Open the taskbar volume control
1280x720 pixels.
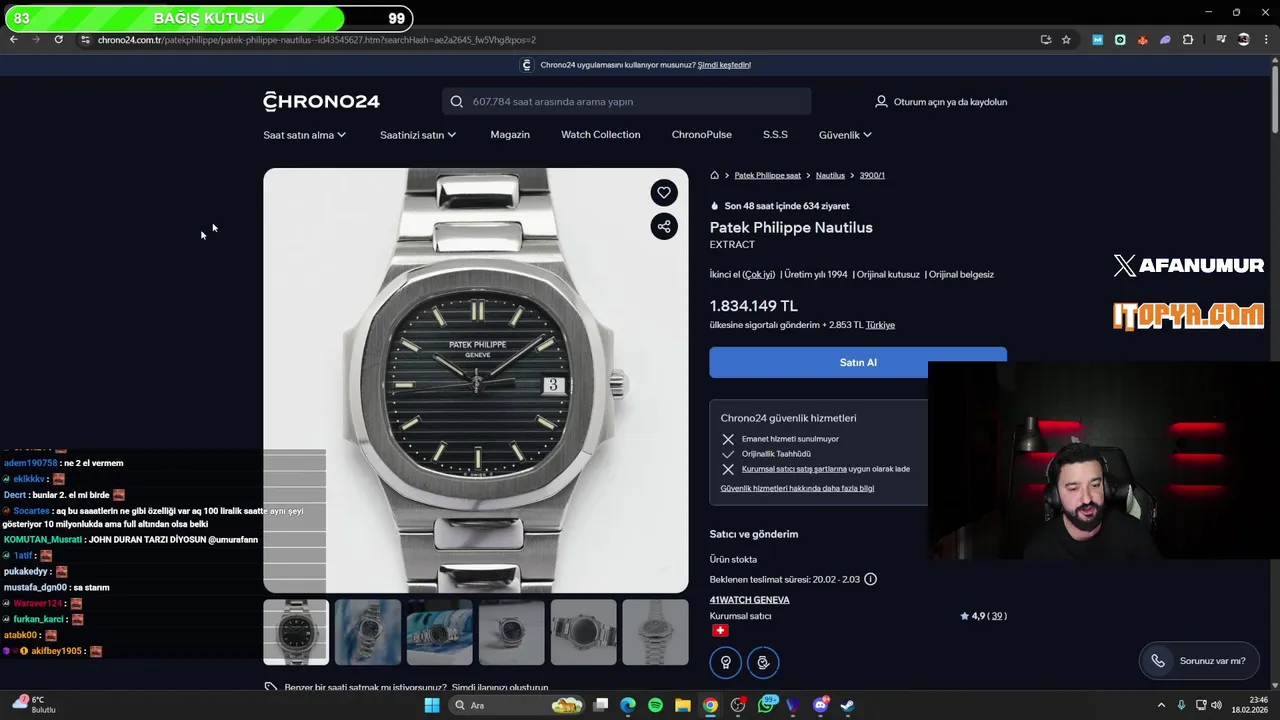pyautogui.click(x=1216, y=705)
